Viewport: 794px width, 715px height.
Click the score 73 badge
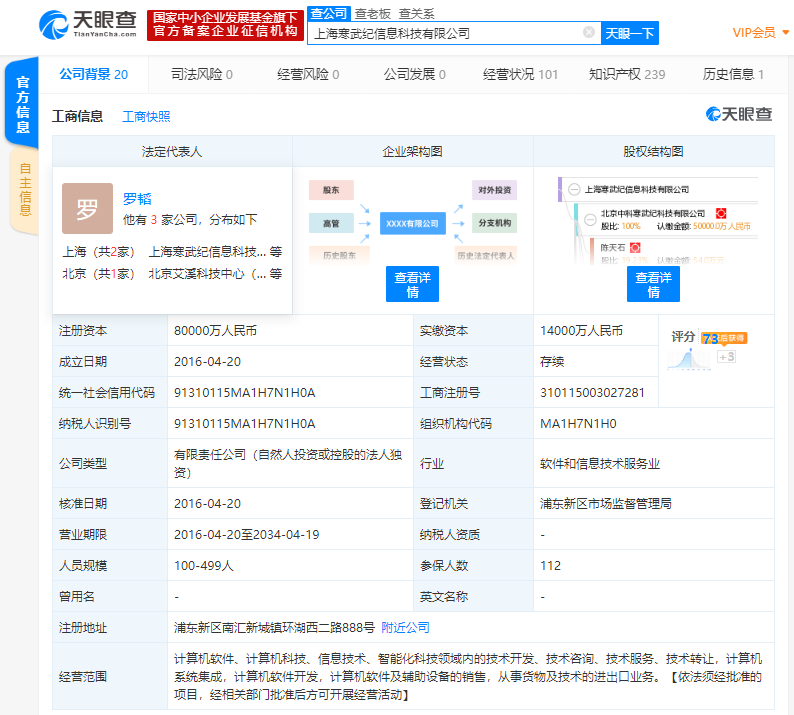tap(724, 338)
